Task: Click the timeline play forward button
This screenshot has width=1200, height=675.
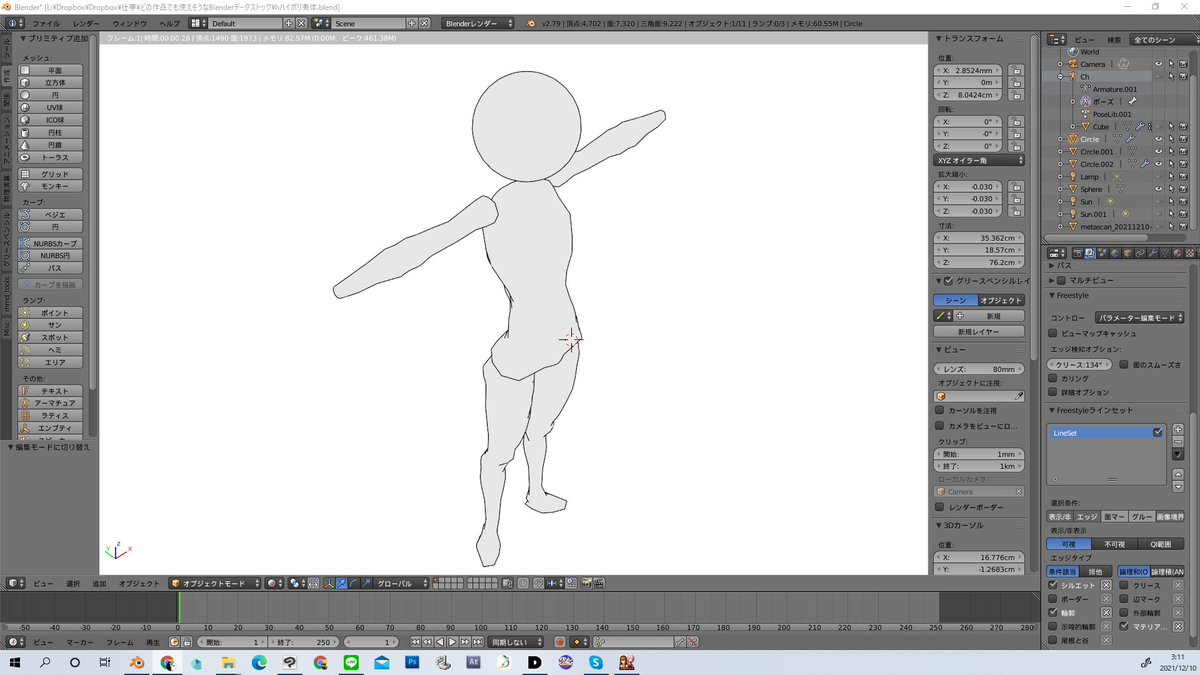Action: pos(452,642)
